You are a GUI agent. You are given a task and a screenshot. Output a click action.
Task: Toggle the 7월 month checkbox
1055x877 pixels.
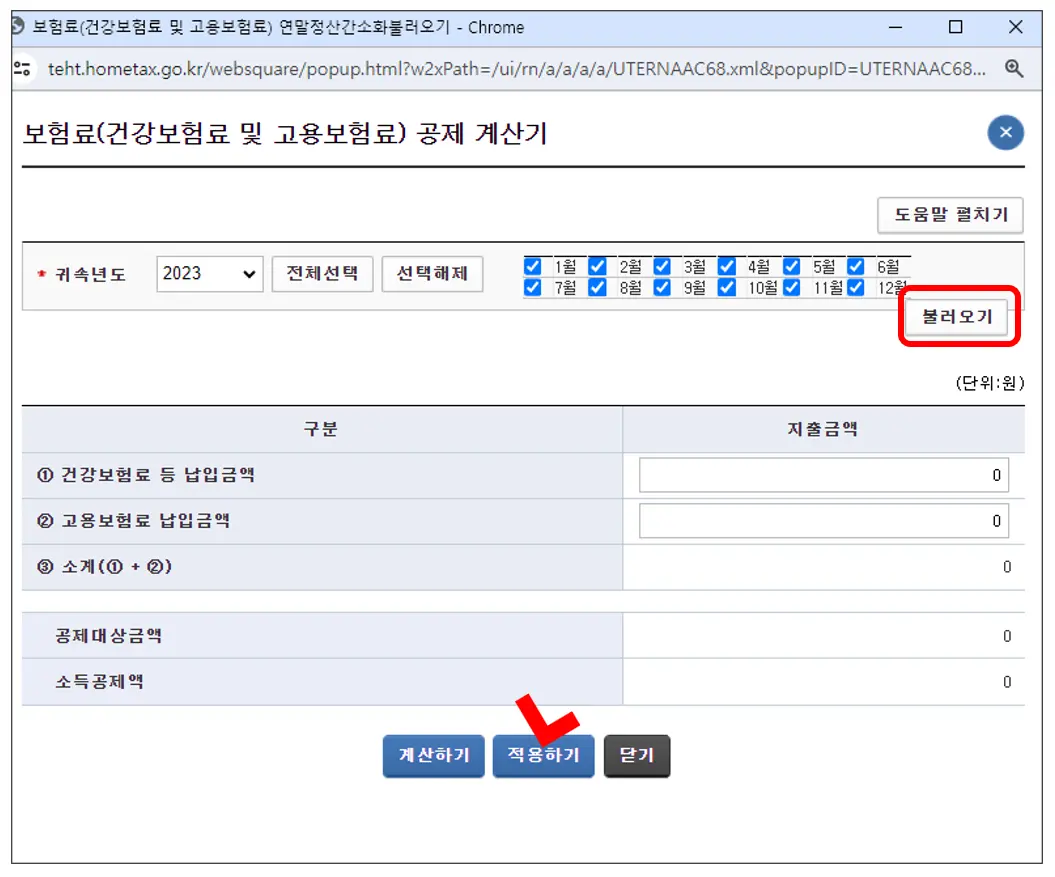coord(531,287)
